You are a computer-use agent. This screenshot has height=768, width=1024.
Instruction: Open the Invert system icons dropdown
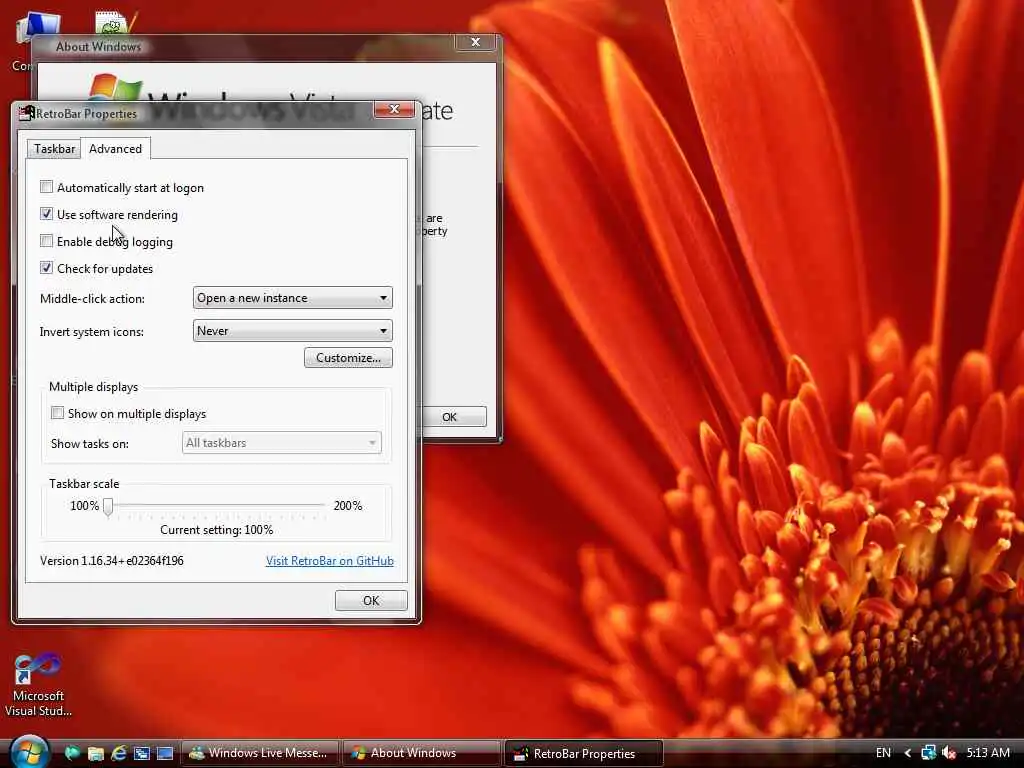coord(293,331)
